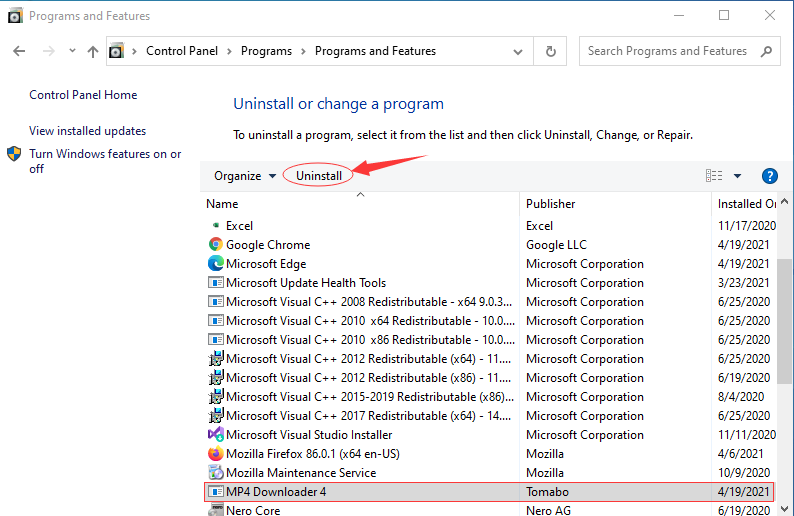Click the list scrollbar up arrow
This screenshot has width=794, height=516.
[785, 202]
